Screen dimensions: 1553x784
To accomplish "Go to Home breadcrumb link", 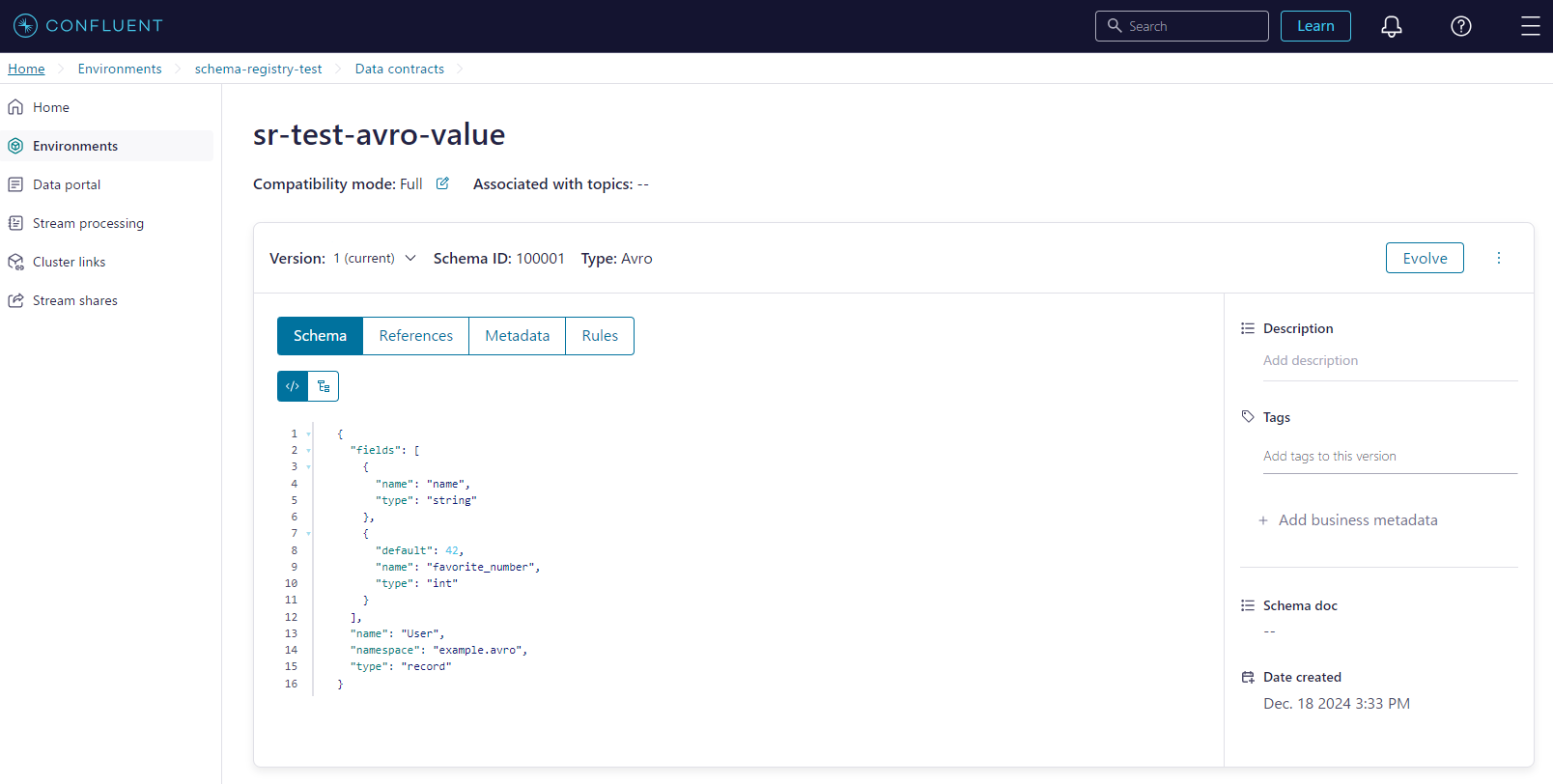I will click(26, 69).
